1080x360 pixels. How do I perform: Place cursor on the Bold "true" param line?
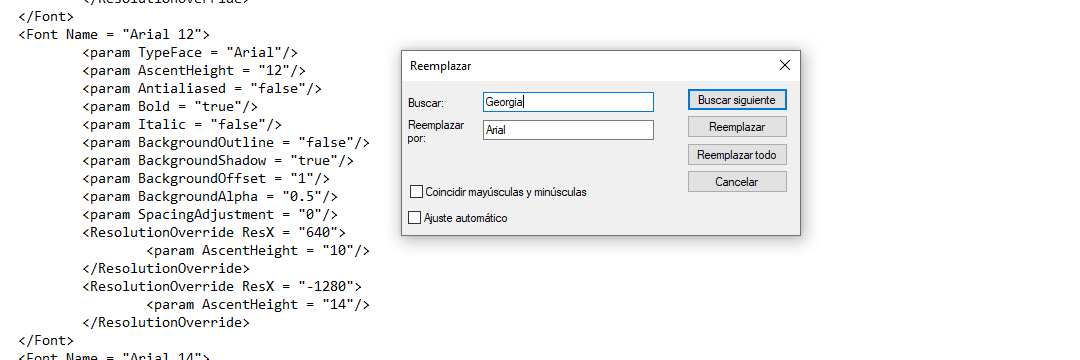pos(169,106)
